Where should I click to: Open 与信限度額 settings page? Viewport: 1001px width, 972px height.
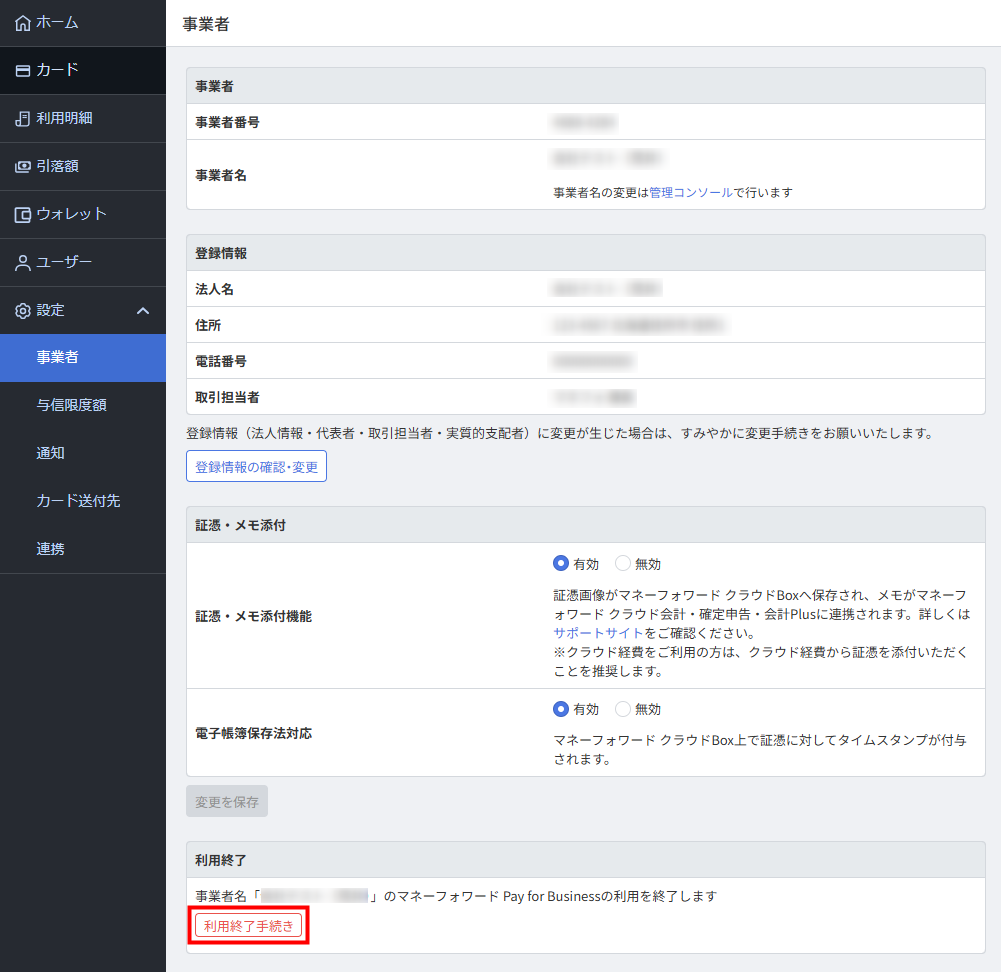point(71,405)
